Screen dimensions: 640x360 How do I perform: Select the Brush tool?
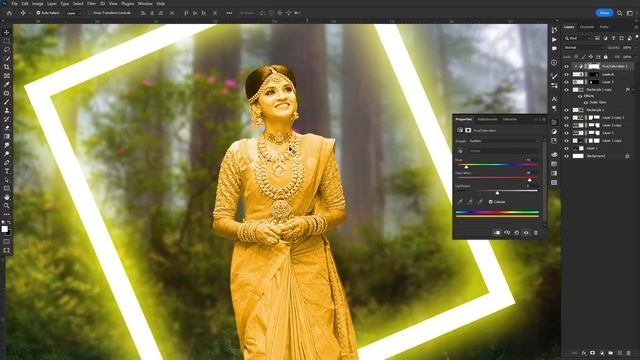[7, 102]
